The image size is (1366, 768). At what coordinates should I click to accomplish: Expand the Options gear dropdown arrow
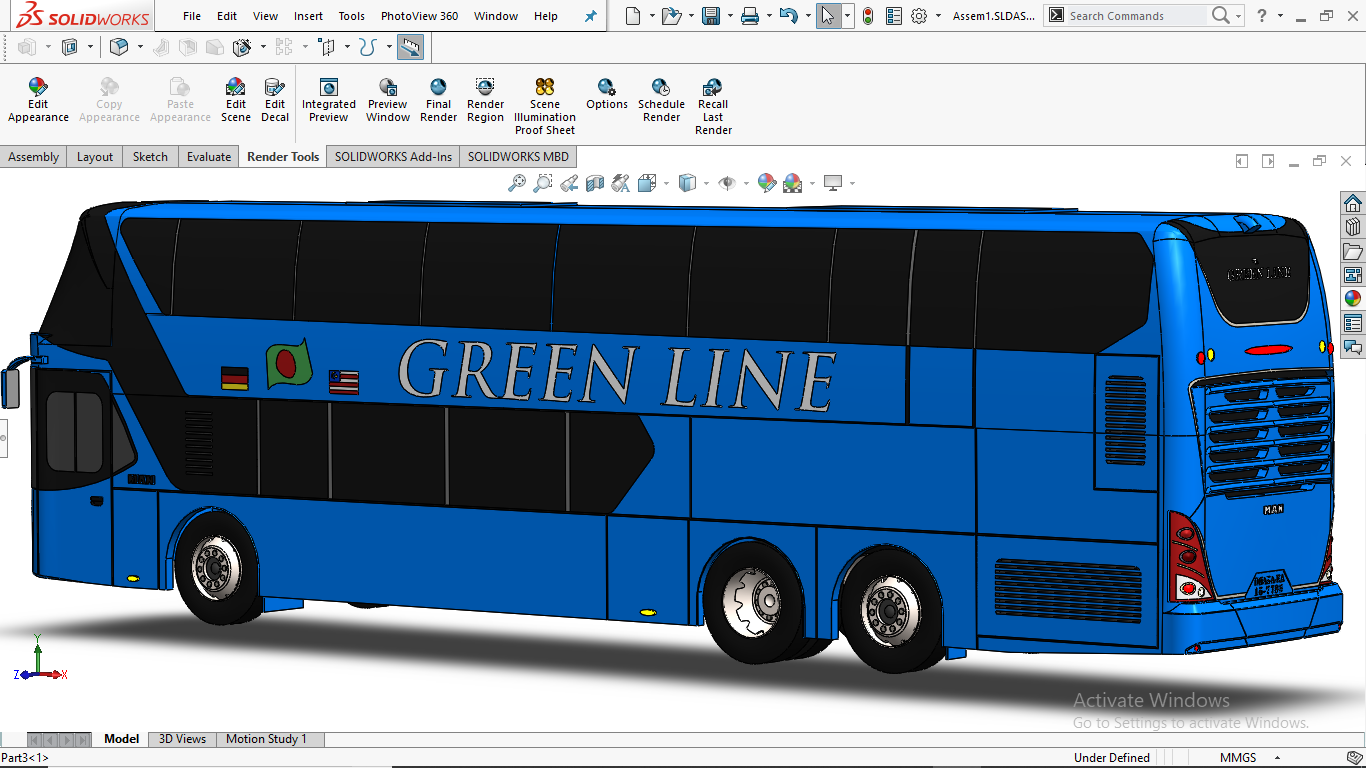tap(938, 16)
